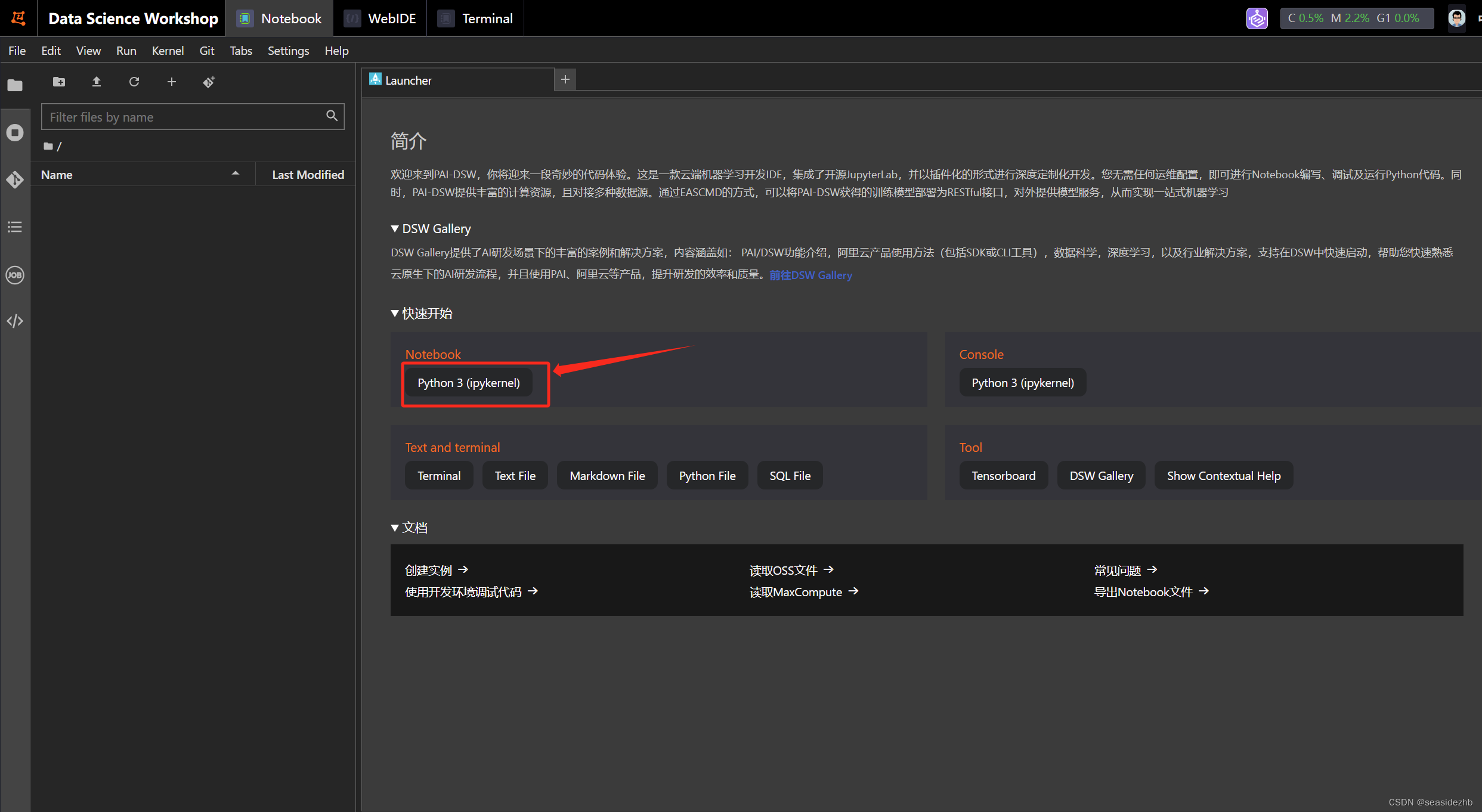Switch to the WebIDE top tab
Screen dimensions: 1482x812
[380, 18]
